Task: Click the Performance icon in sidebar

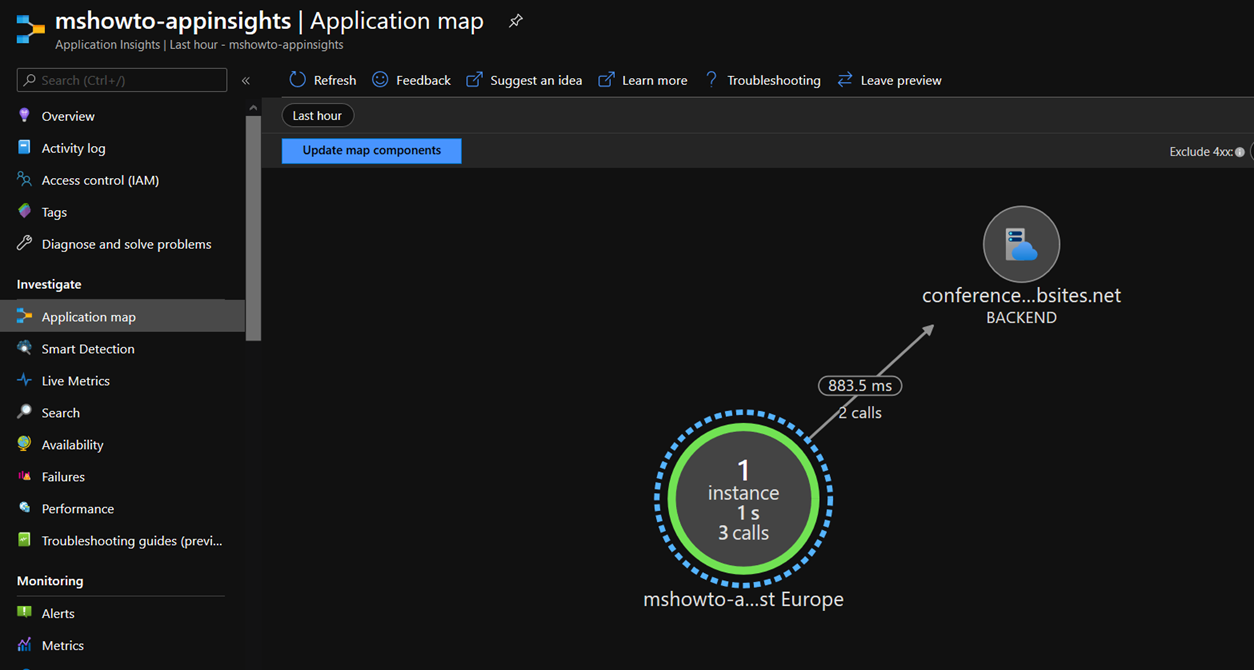Action: [24, 508]
